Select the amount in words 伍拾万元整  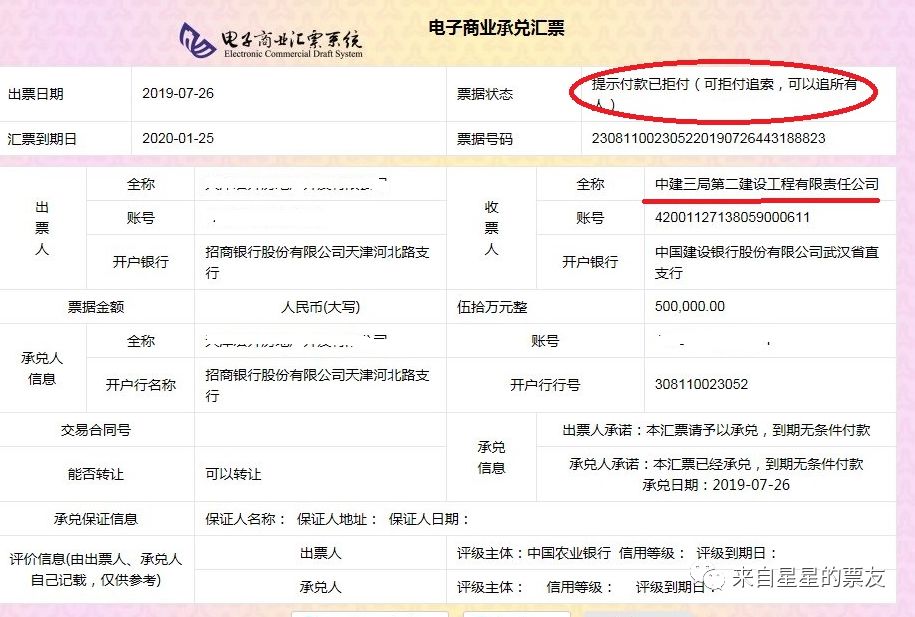pos(492,307)
